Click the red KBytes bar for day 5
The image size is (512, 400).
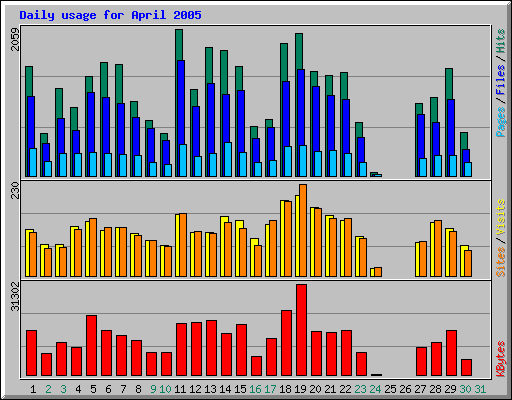click(91, 346)
